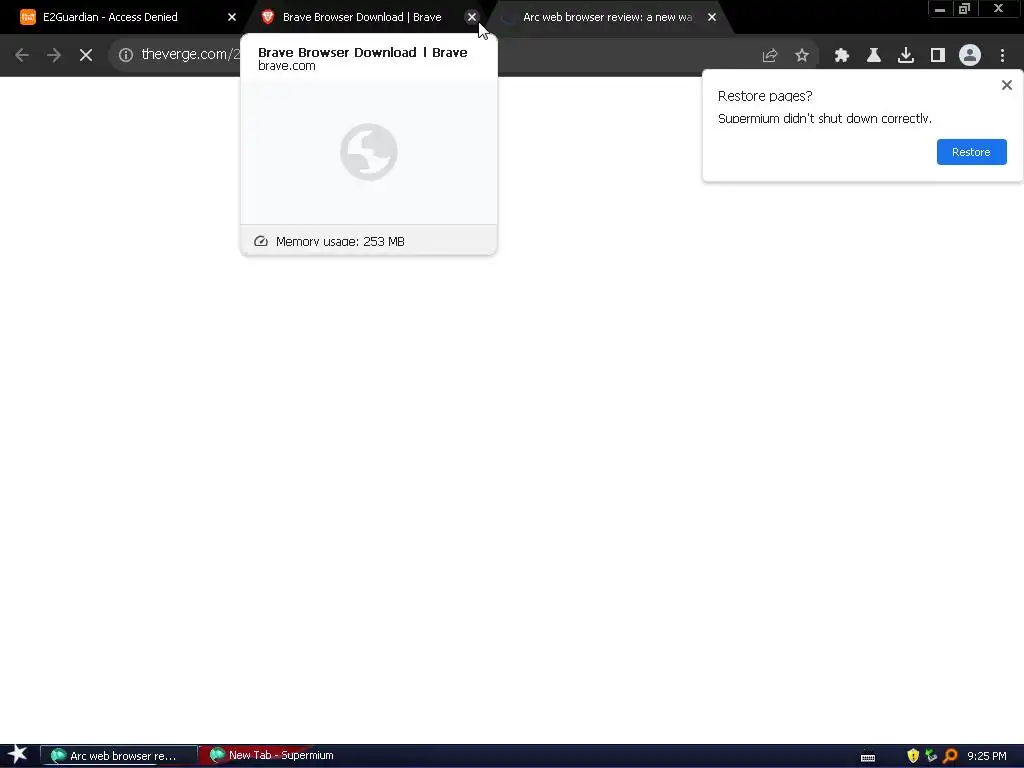Click the yellow shield tray icon
Image resolution: width=1024 pixels, height=768 pixels.
point(913,756)
